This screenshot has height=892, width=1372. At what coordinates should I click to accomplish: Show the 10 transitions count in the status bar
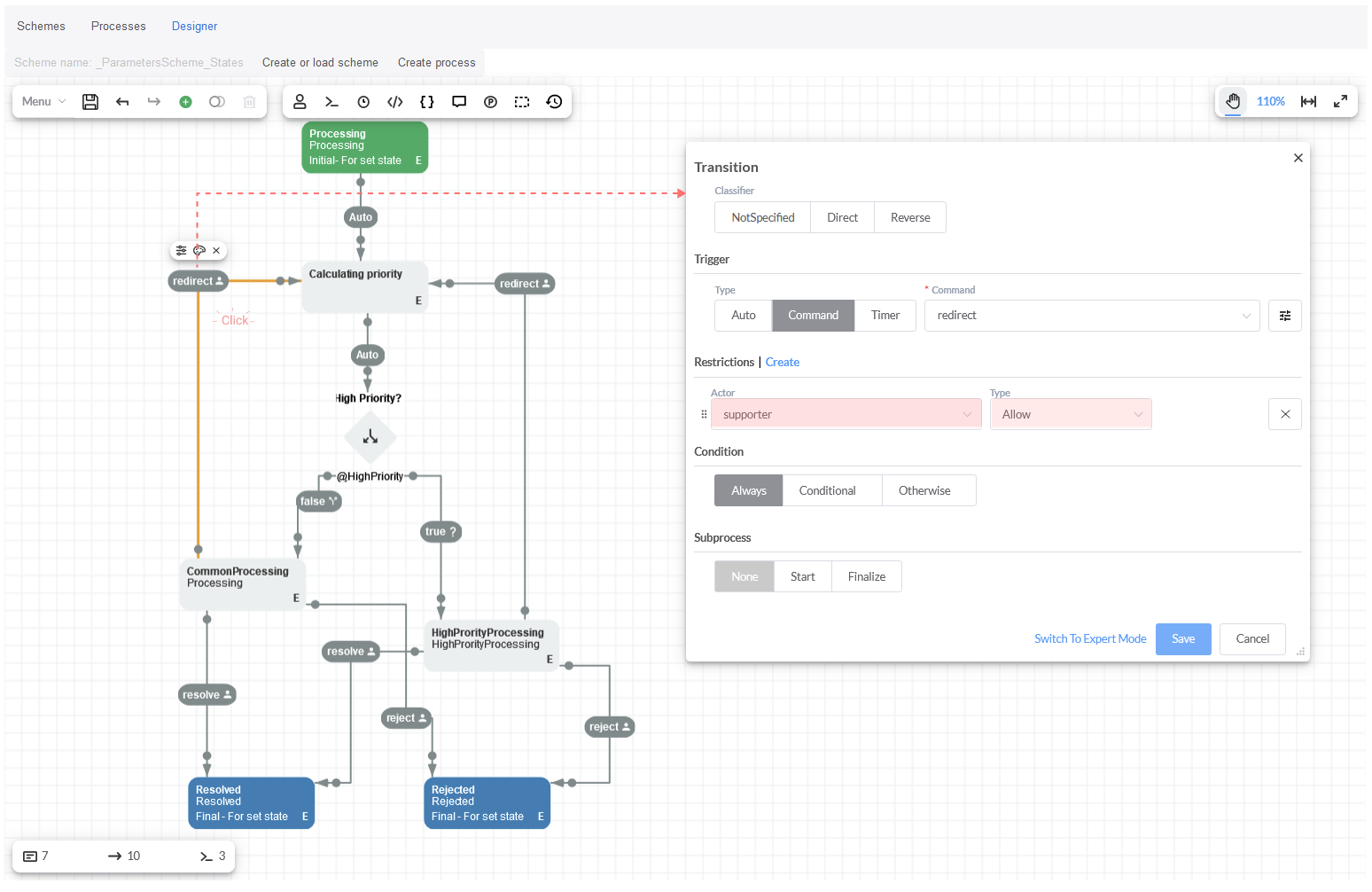coord(124,857)
